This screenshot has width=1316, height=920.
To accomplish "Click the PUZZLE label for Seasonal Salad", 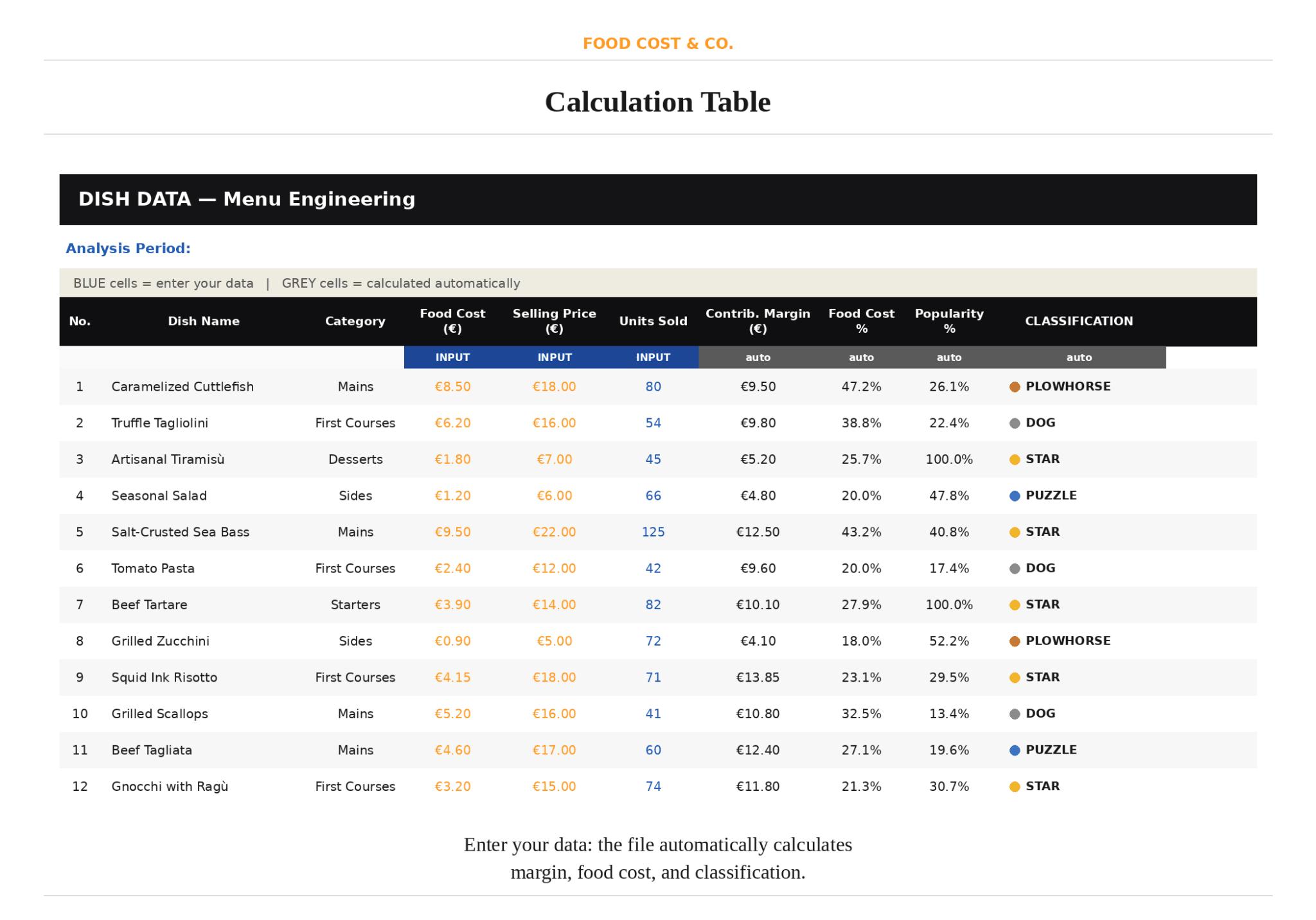I will pos(1051,496).
